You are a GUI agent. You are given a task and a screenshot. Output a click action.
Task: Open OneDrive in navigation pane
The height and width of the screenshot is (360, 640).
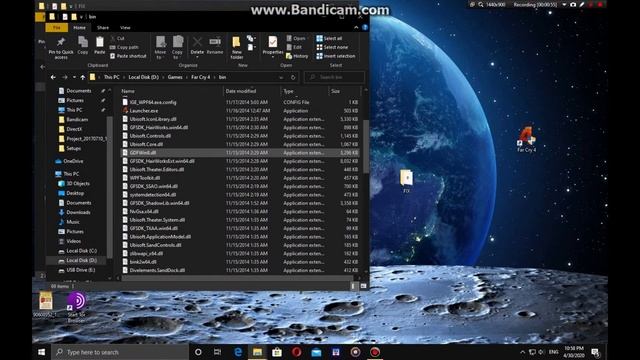point(73,161)
